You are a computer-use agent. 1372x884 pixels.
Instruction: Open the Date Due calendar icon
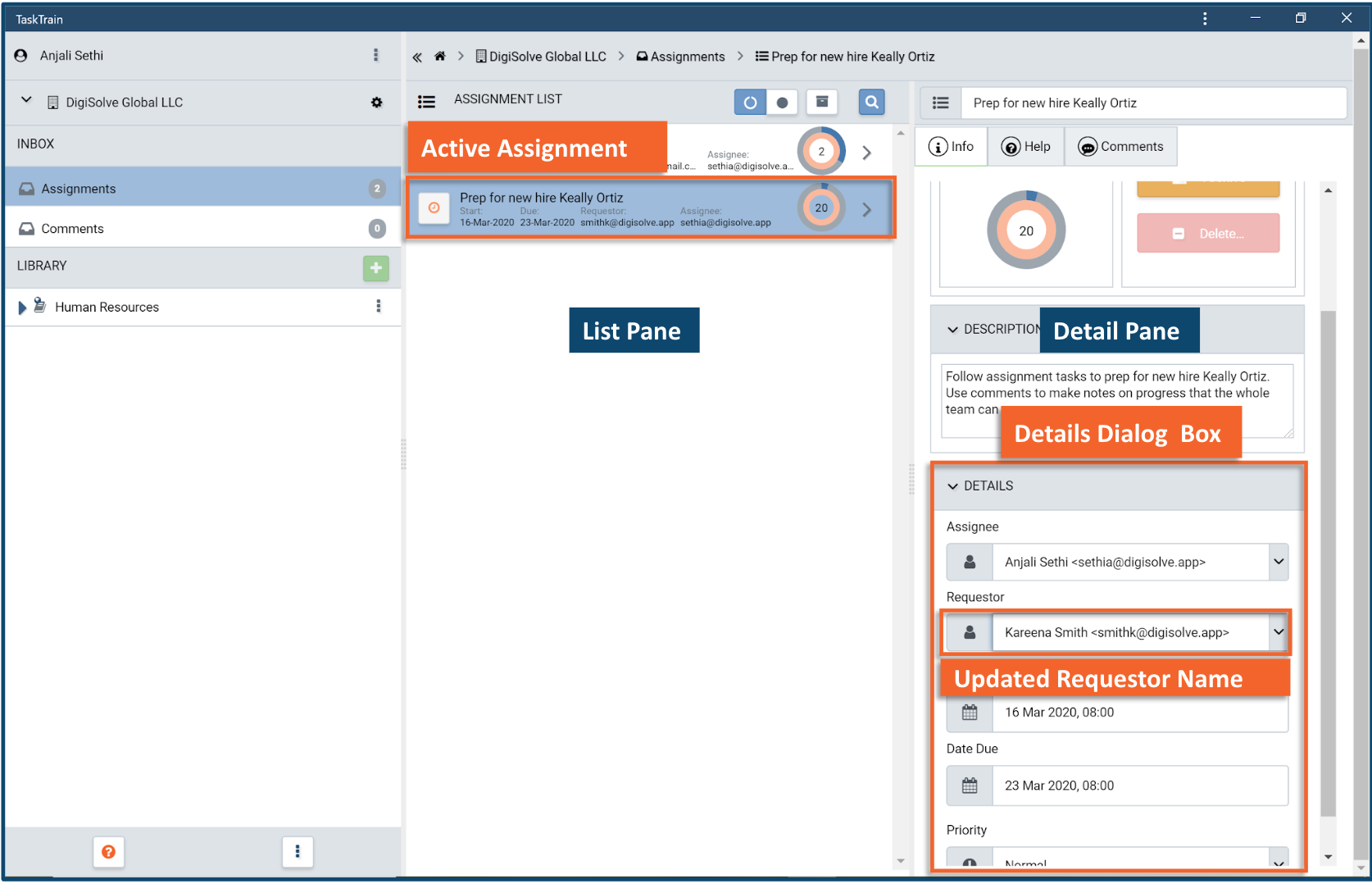970,786
